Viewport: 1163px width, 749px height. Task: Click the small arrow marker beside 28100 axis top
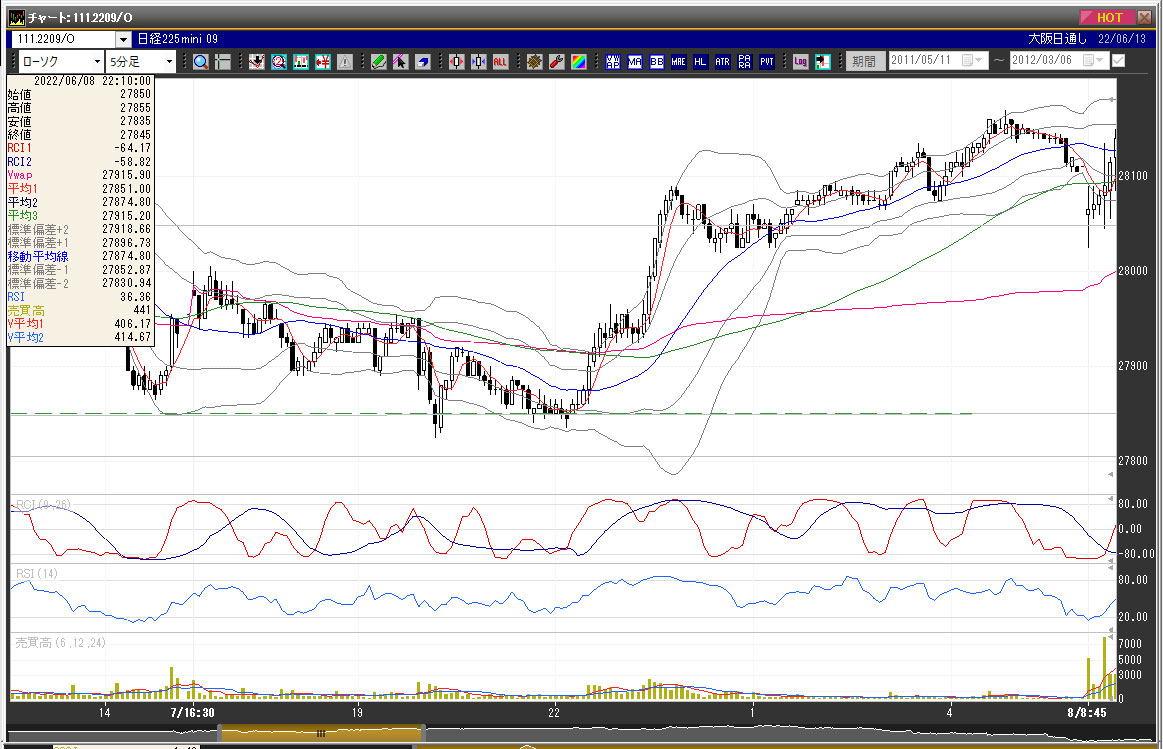1111,99
